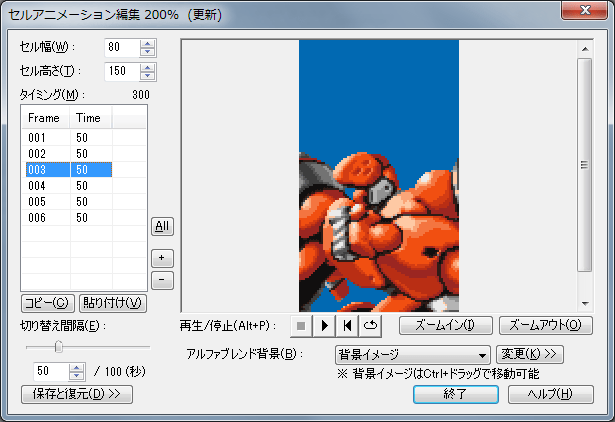Click preview scrollbar down arrow
The width and height of the screenshot is (615, 422).
coord(585,304)
